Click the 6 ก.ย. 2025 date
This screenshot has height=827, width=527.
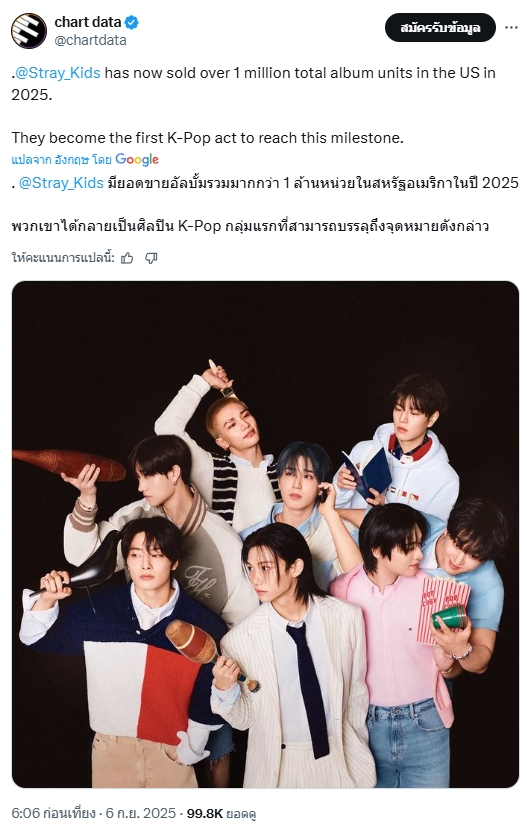141,813
